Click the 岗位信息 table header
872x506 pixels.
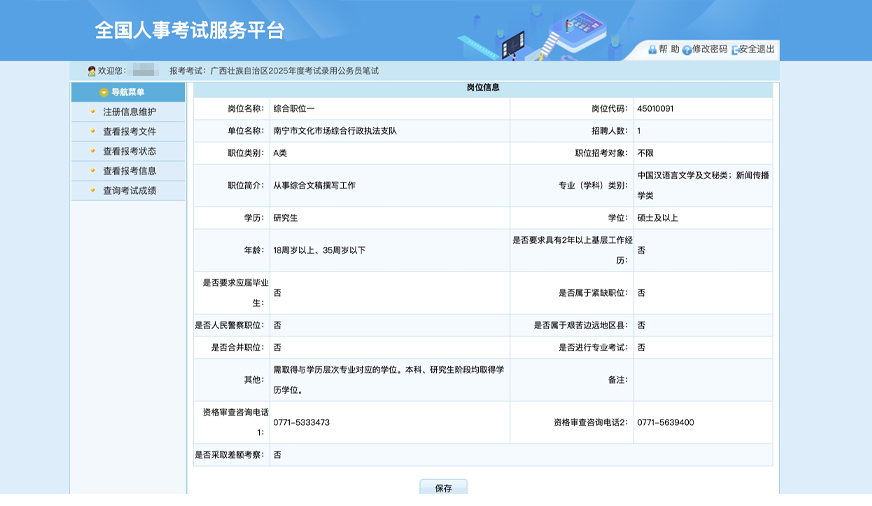[x=483, y=88]
